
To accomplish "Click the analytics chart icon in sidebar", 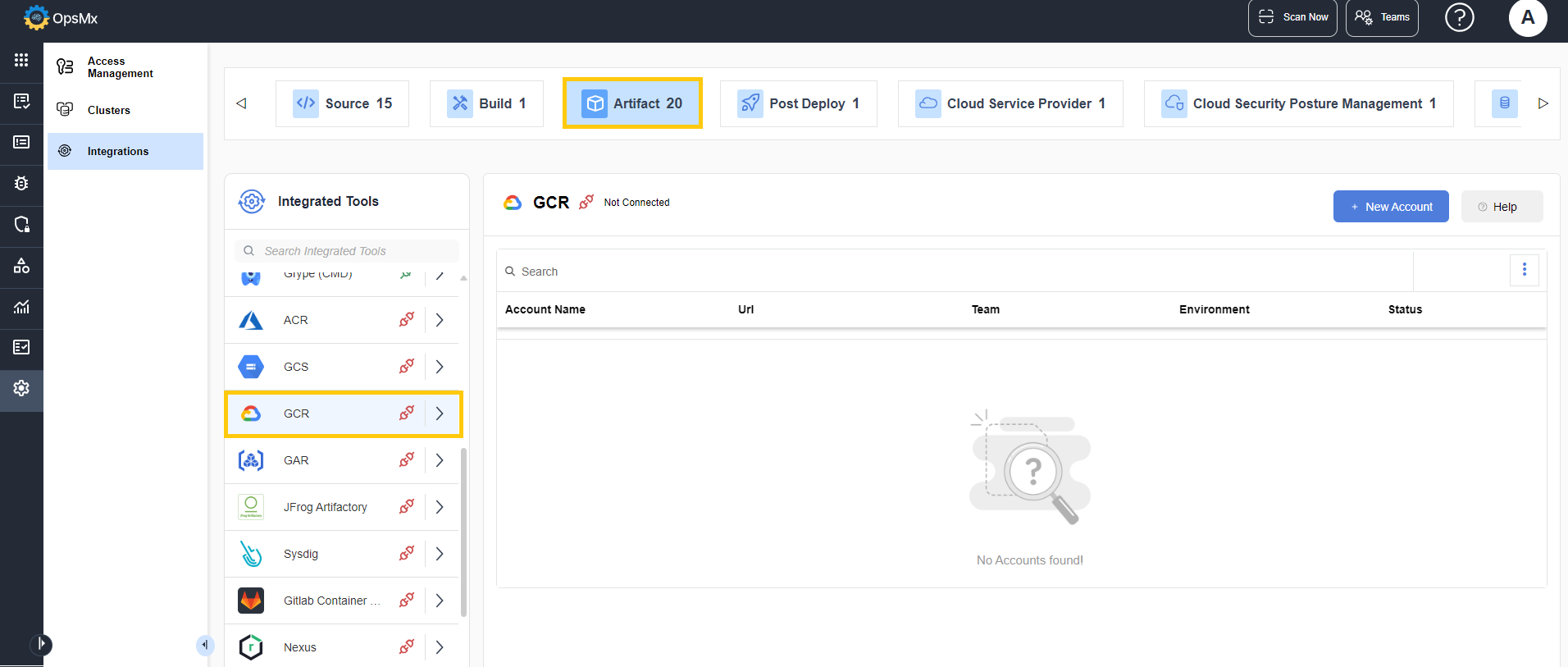I will (x=21, y=307).
